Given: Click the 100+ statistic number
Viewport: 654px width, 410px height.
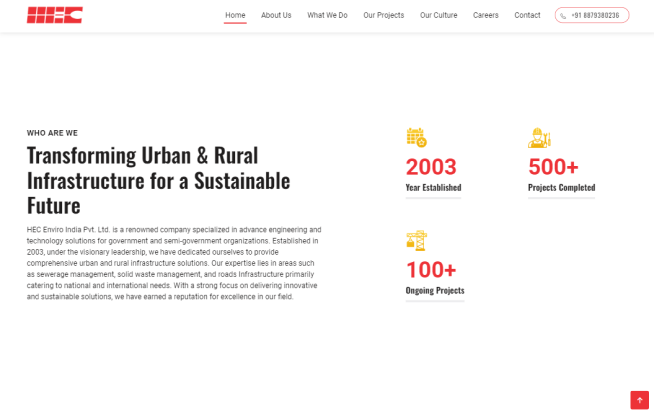Looking at the screenshot, I should click(431, 269).
